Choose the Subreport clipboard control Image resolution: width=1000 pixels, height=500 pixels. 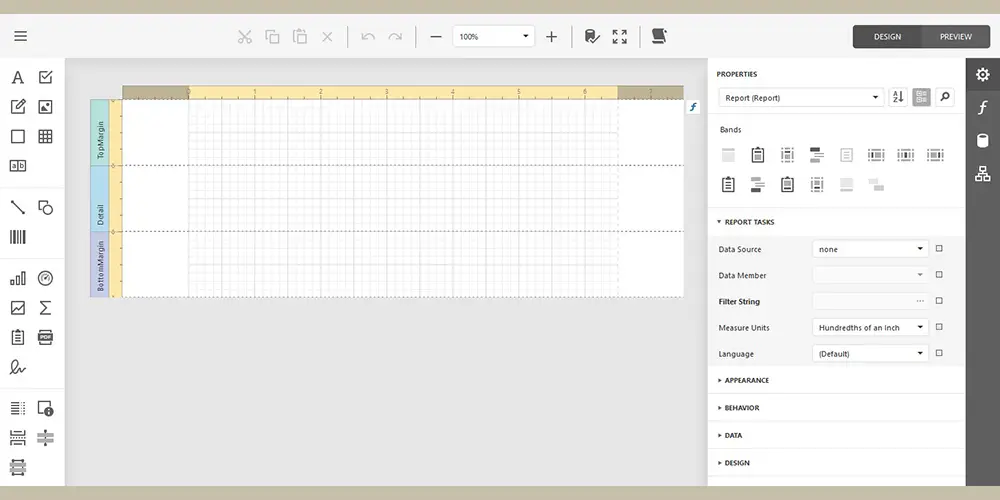click(18, 337)
